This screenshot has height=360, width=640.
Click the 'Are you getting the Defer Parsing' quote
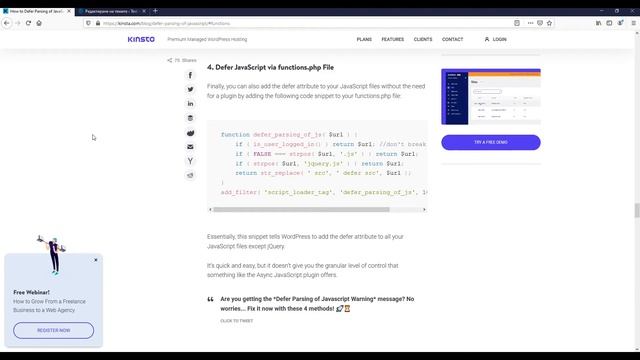click(x=317, y=304)
